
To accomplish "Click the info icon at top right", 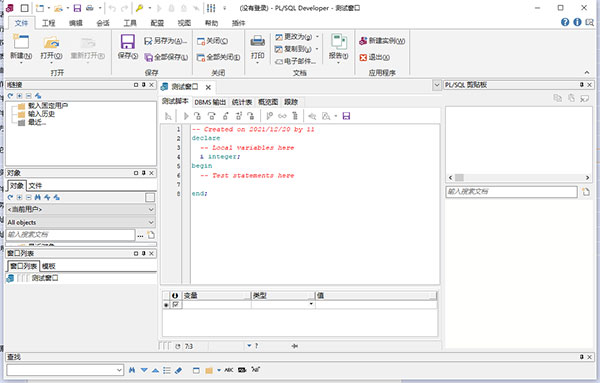I will coord(577,22).
